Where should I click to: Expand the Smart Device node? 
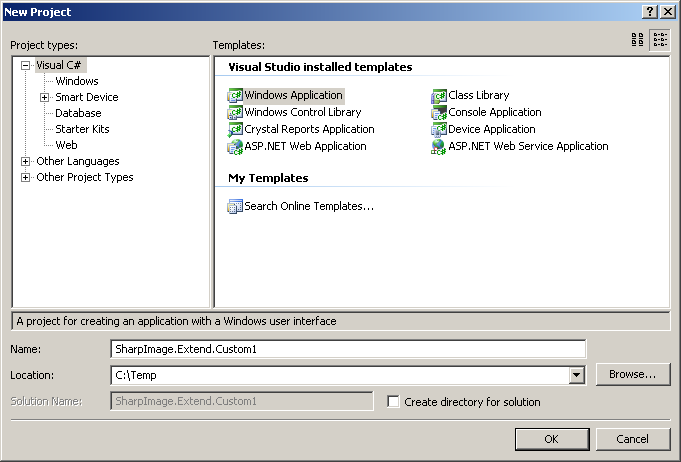click(45, 97)
